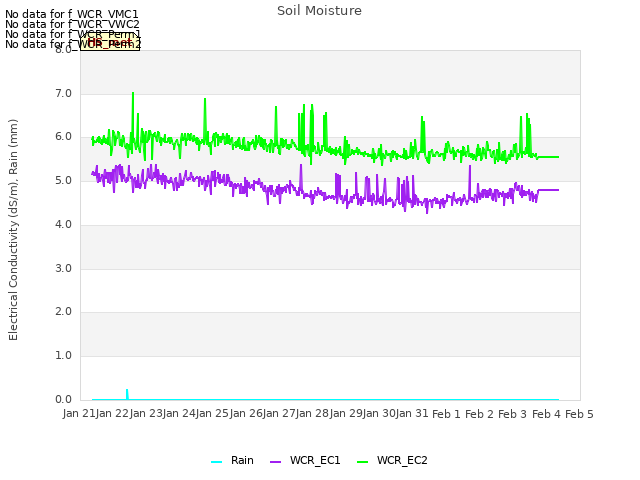The height and width of the screenshot is (480, 640).
Task: Click the 'No data for f_WCR_VWC2' message
Action: [72, 24]
